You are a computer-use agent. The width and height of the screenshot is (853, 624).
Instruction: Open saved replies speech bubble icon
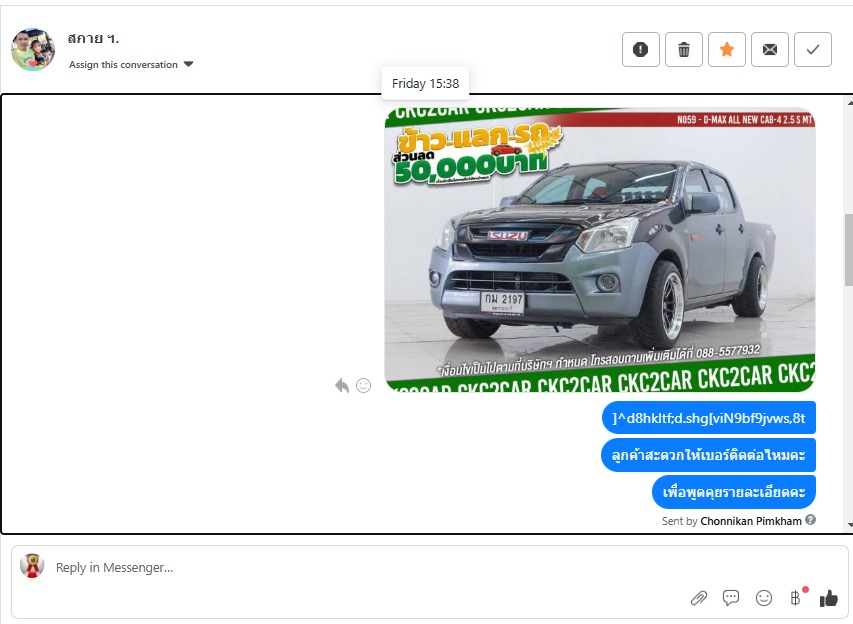731,598
